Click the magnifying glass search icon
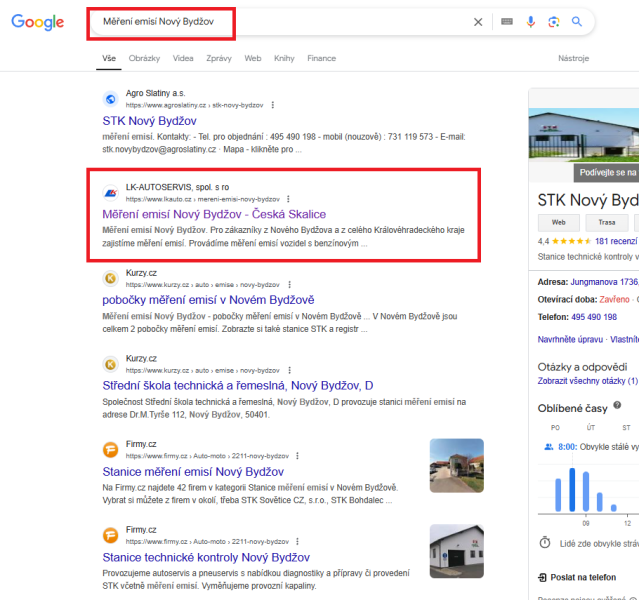Viewport: 639px width, 600px height. [x=577, y=22]
